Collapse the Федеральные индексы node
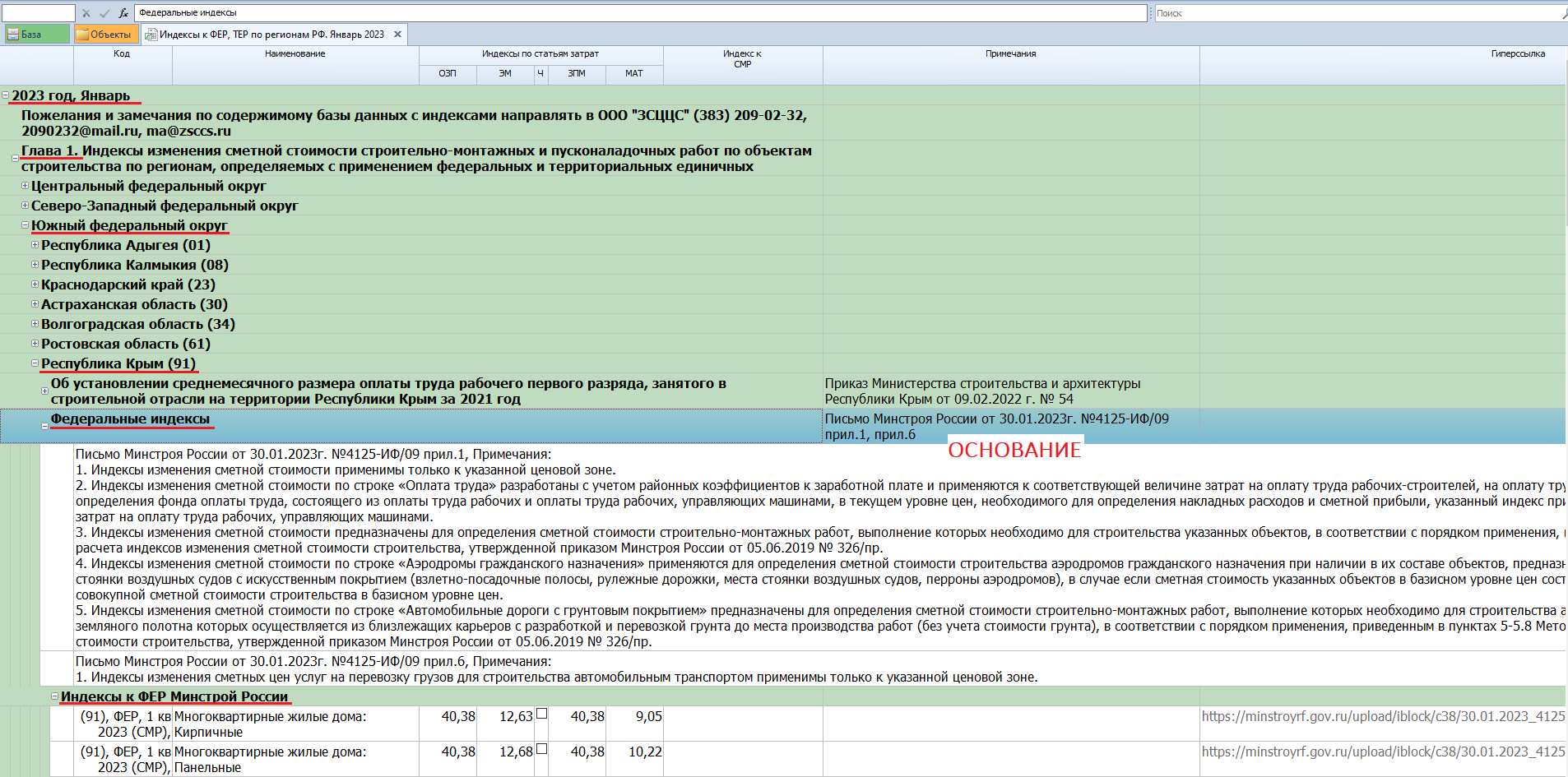Screen dimensions: 1568x777 click(x=44, y=427)
